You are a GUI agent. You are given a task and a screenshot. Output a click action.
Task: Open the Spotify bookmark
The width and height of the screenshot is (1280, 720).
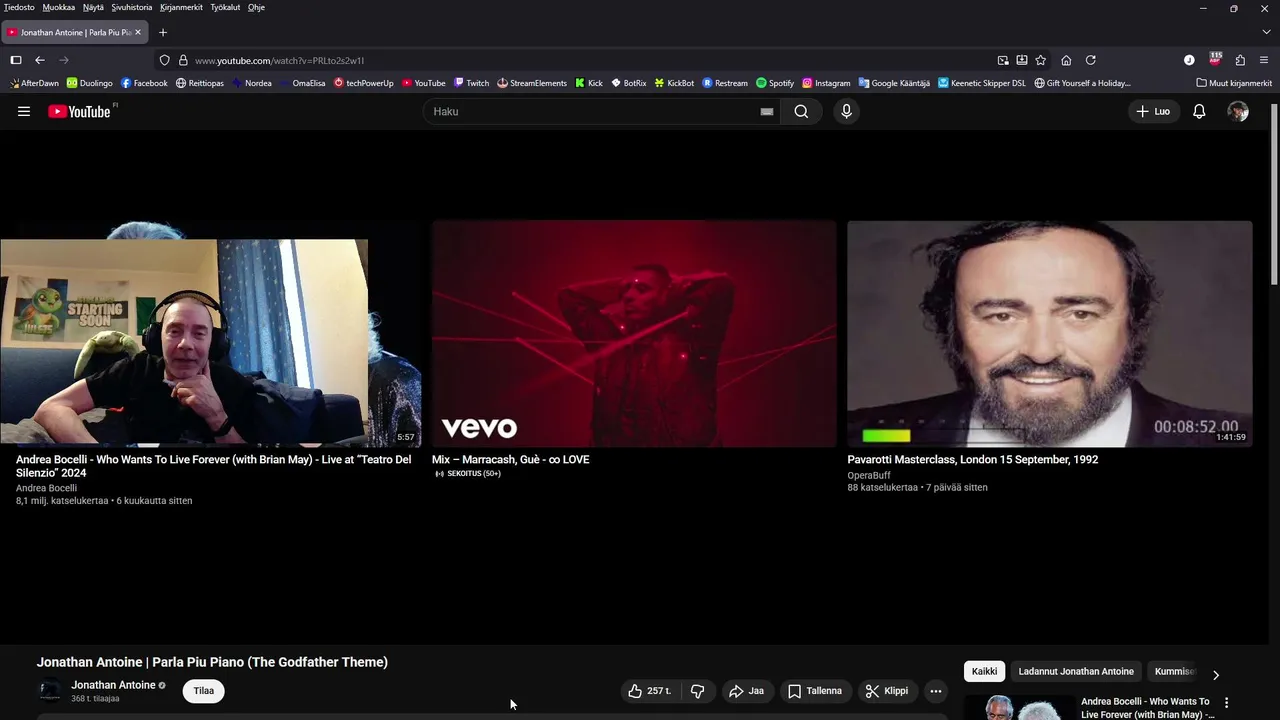(775, 83)
